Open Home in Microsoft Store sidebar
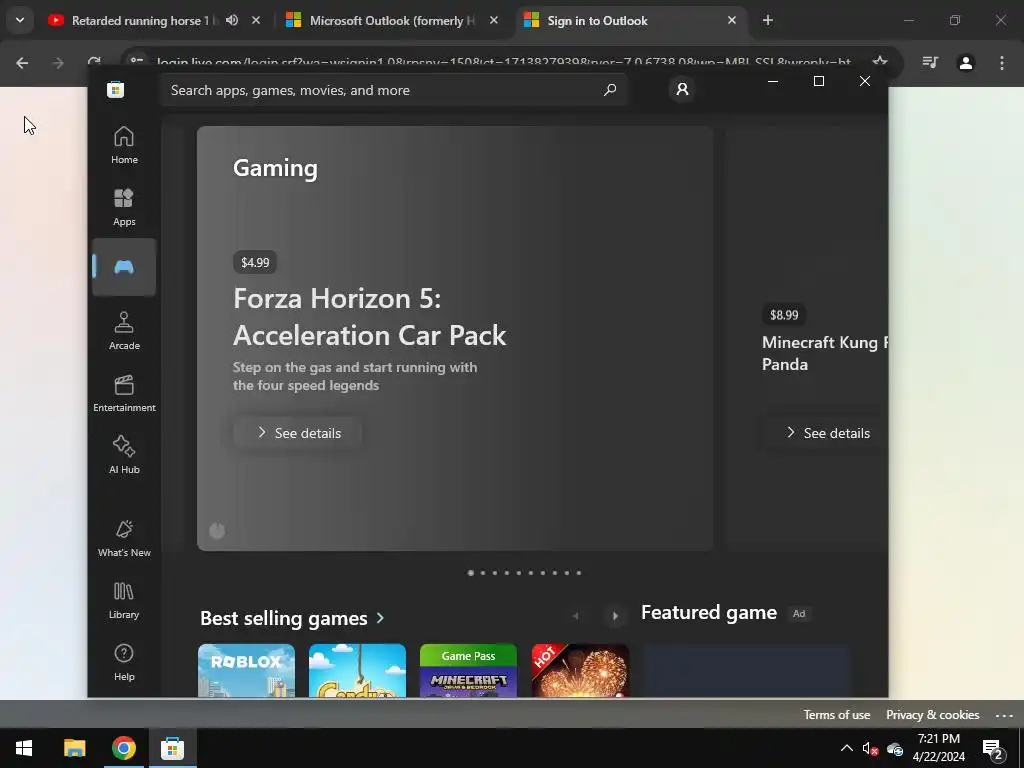This screenshot has height=768, width=1024. click(124, 145)
